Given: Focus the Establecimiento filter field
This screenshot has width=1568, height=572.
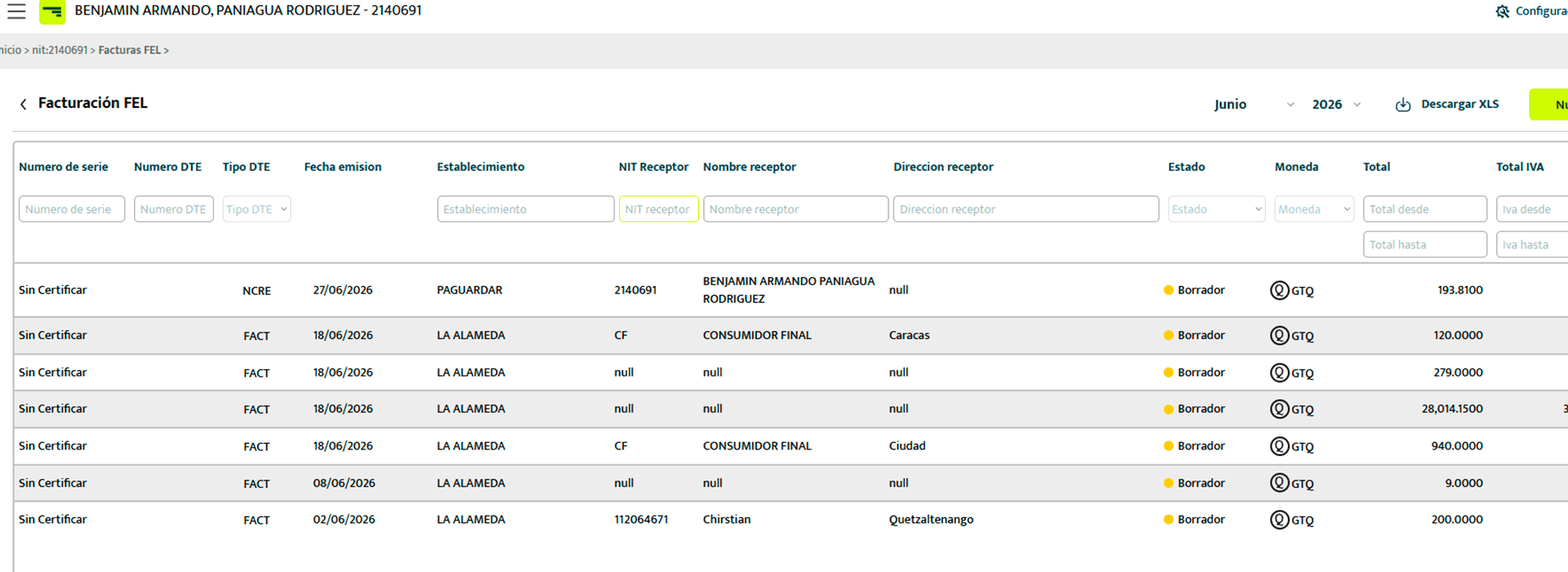Looking at the screenshot, I should coord(526,209).
